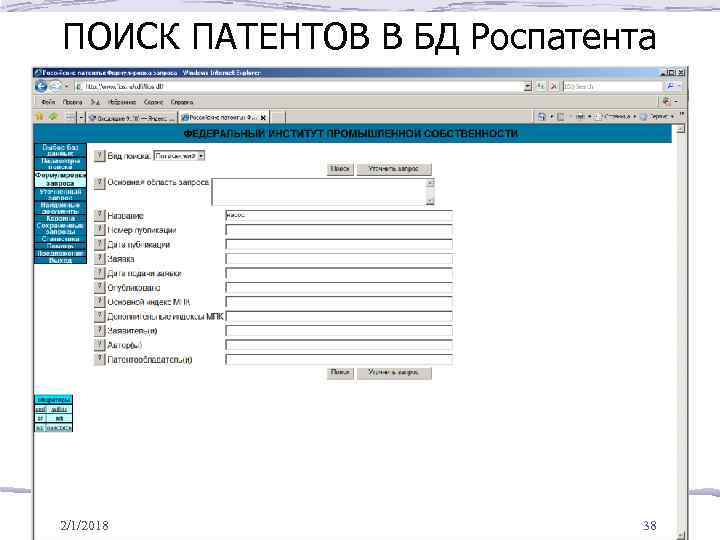Click help '?' button beside Опубликовано
This screenshot has height=540, width=720.
(x=99, y=287)
